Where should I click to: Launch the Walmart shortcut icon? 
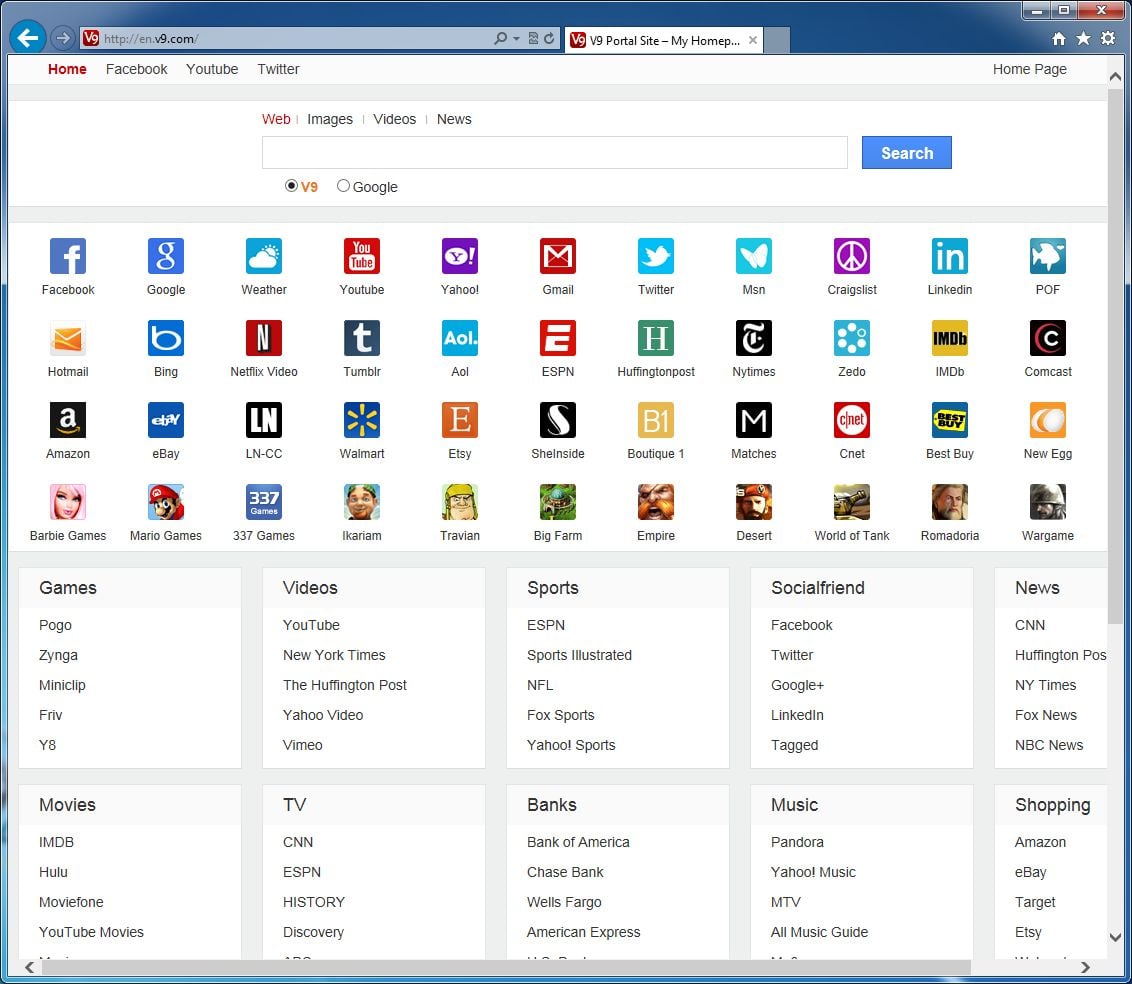362,421
